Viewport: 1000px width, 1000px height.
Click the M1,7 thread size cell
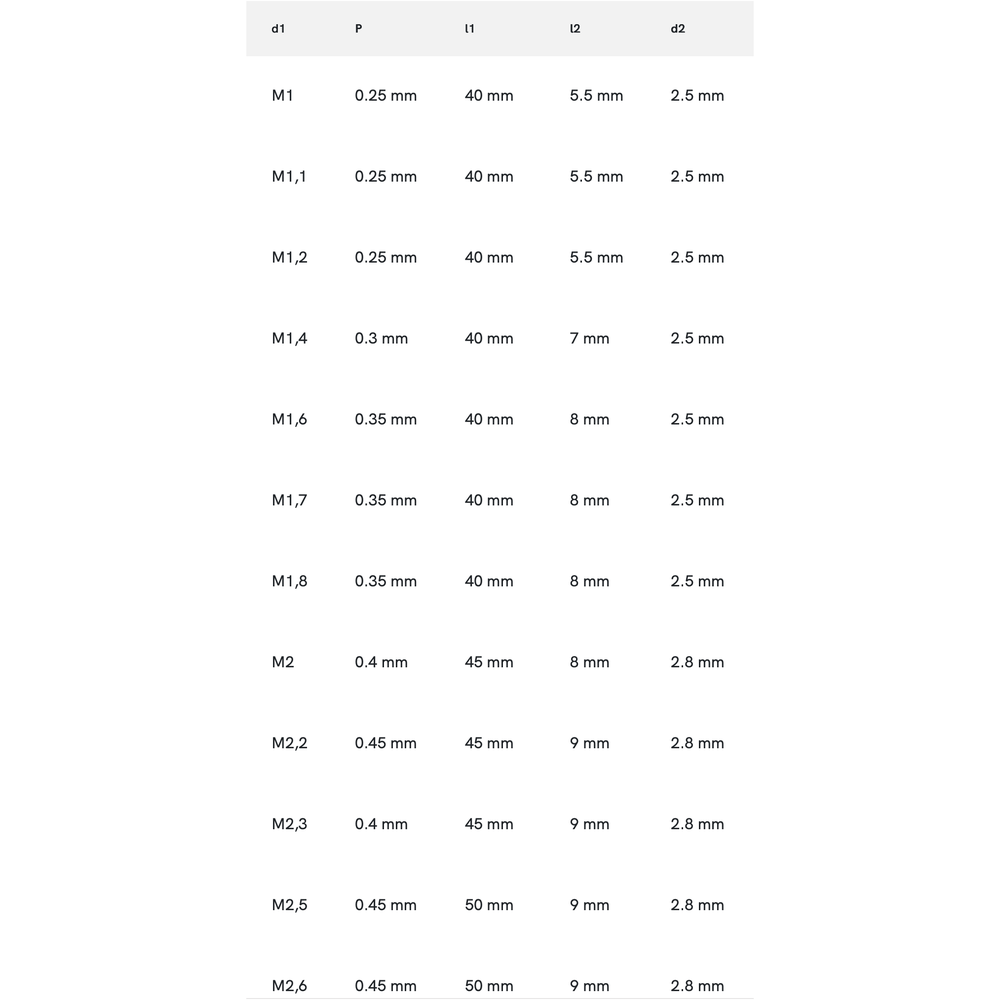pyautogui.click(x=289, y=501)
